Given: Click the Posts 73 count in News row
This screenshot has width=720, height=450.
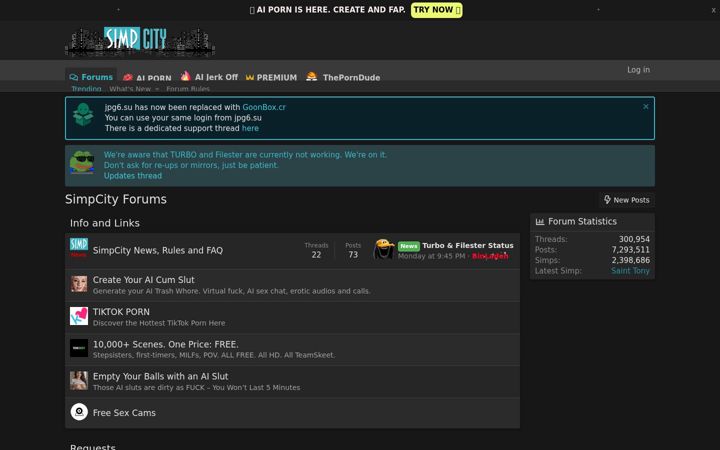Looking at the screenshot, I should click(x=353, y=255).
